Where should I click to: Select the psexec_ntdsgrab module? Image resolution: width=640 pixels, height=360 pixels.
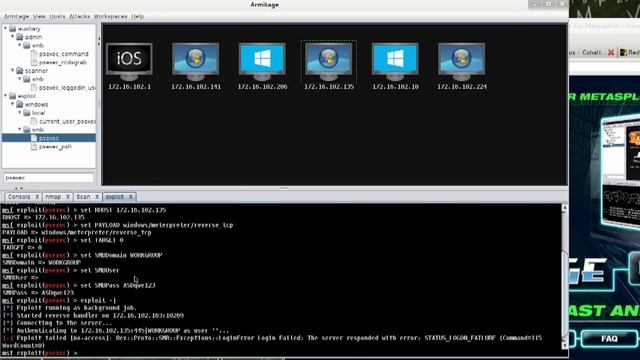63,62
